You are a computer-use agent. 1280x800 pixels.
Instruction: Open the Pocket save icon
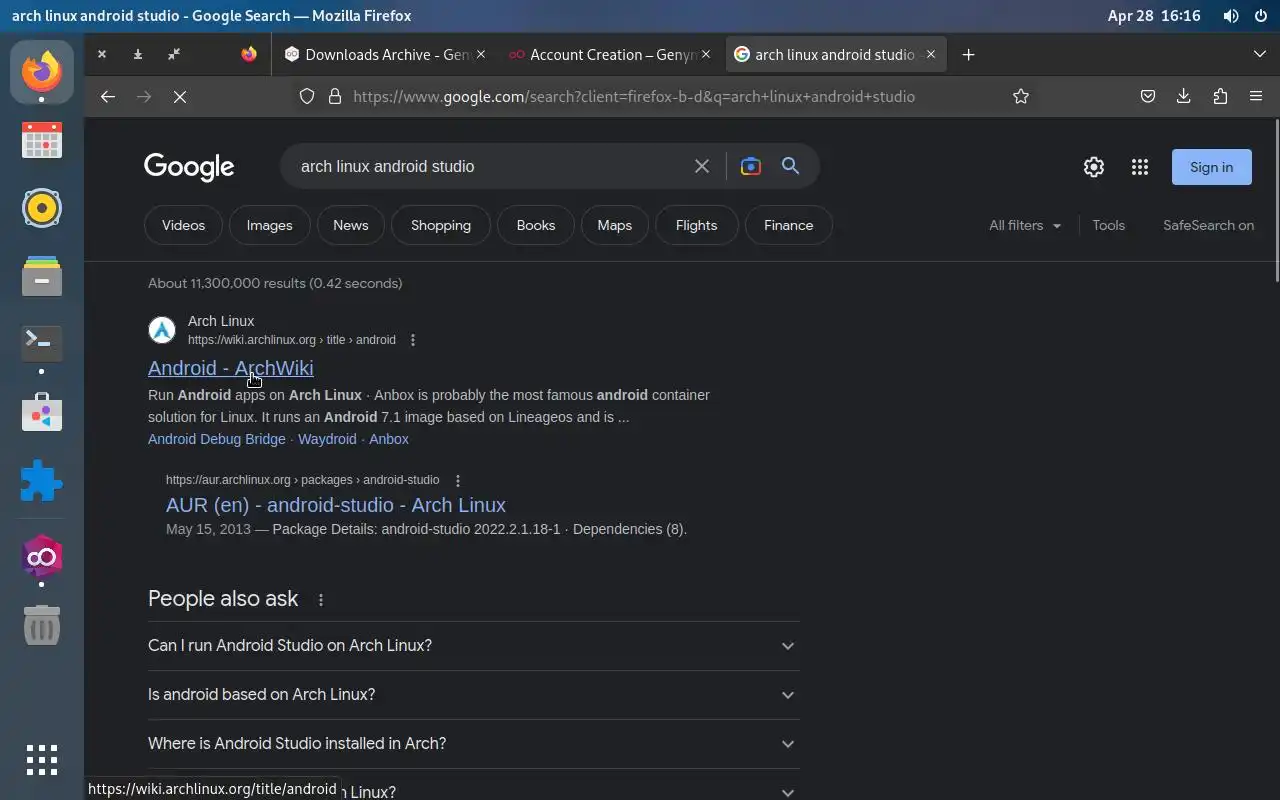click(x=1148, y=96)
